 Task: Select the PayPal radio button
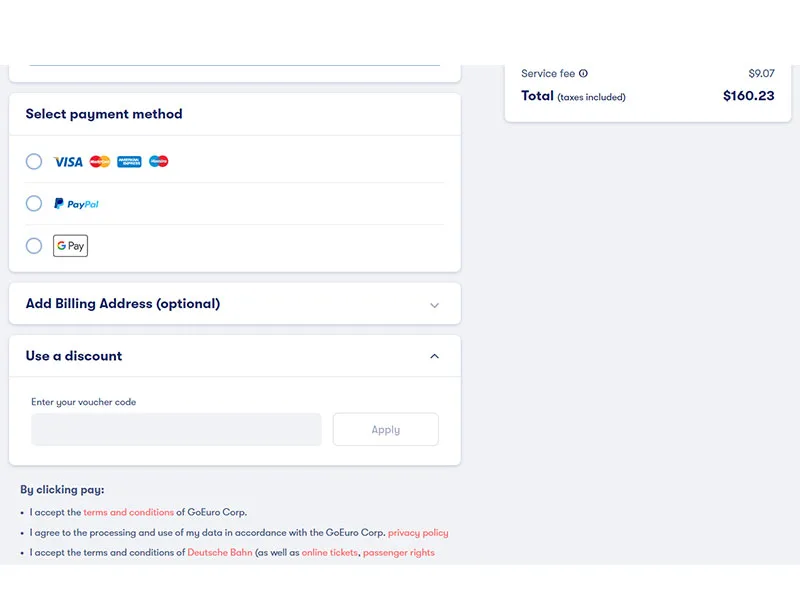[x=34, y=204]
